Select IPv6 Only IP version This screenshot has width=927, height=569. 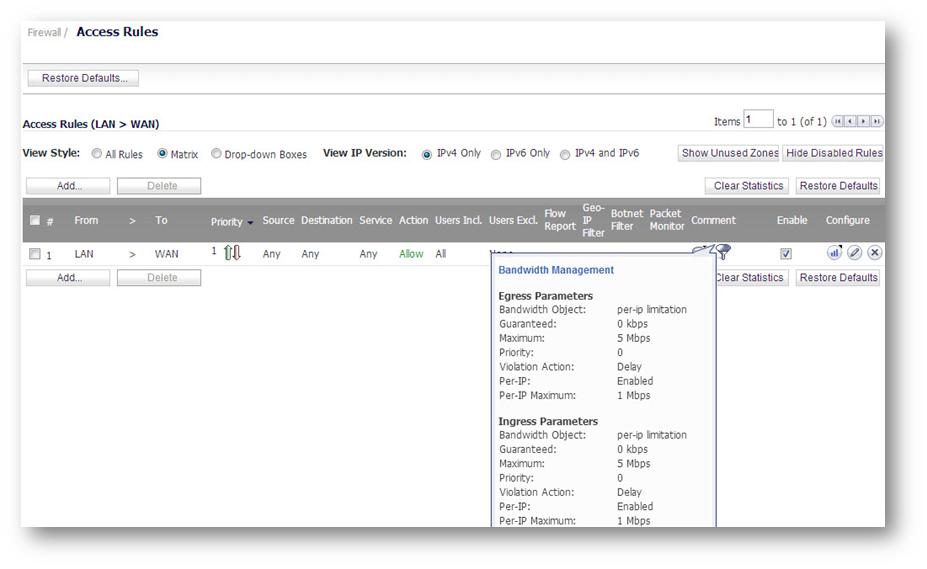(496, 155)
